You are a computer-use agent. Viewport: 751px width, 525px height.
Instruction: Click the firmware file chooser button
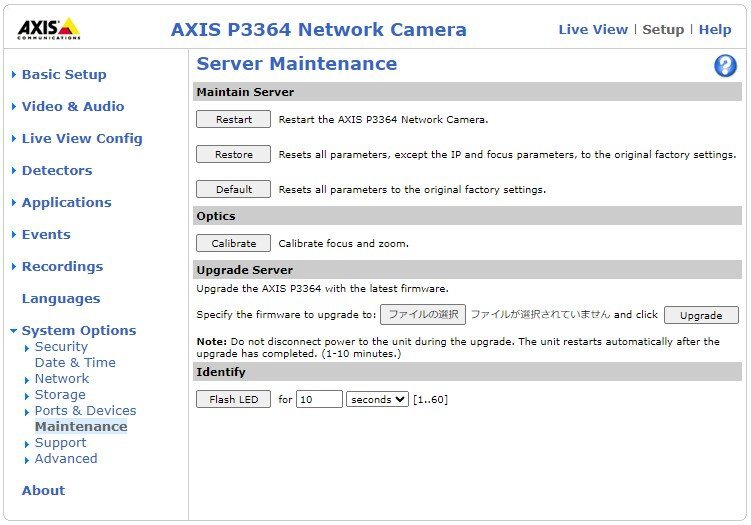[x=423, y=314]
